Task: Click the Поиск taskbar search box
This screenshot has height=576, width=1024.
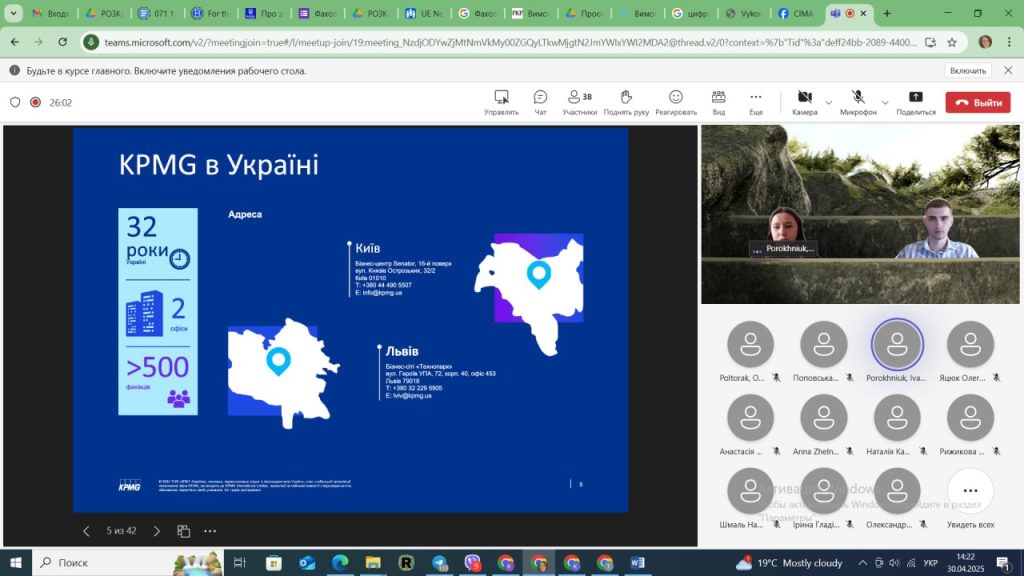Action: coord(128,562)
